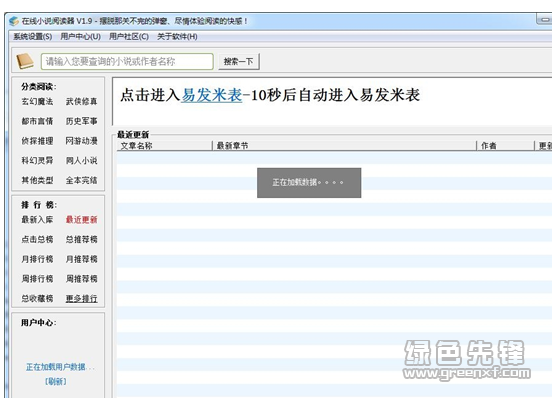Open the 系统设置(S) menu
This screenshot has width=552, height=398.
33,37
